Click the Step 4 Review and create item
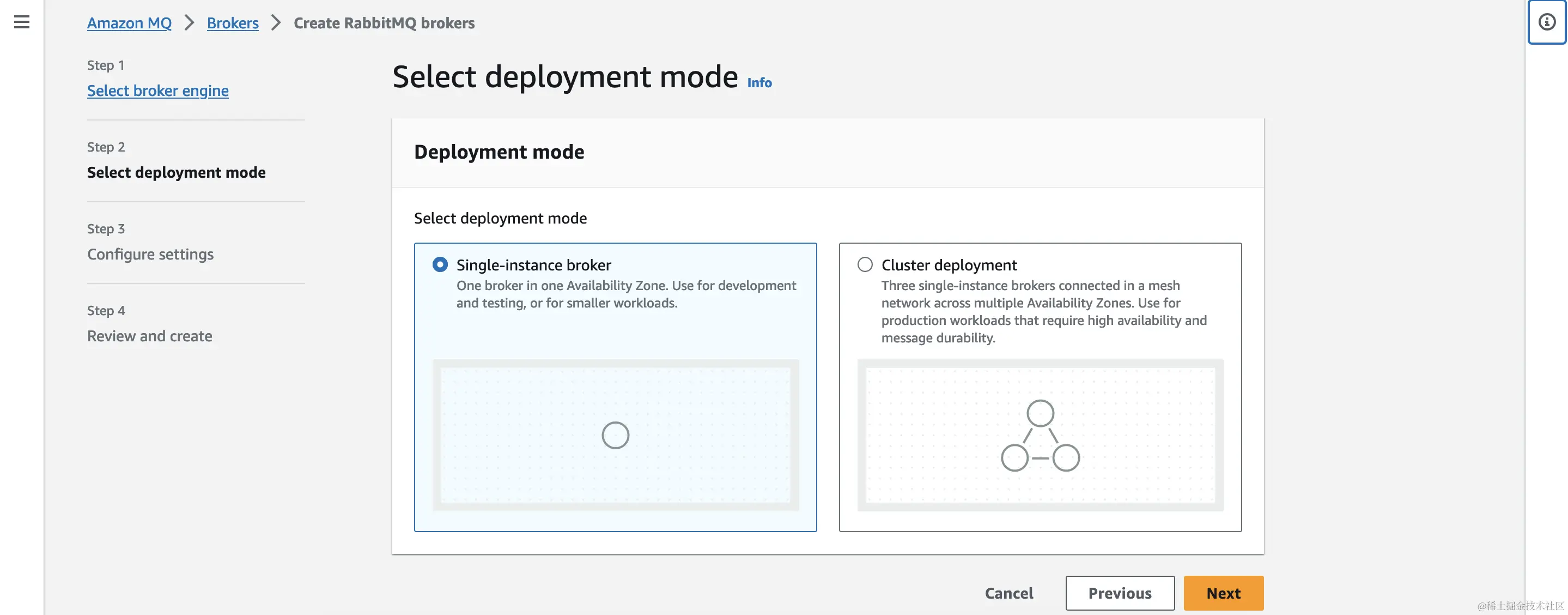 pyautogui.click(x=150, y=336)
